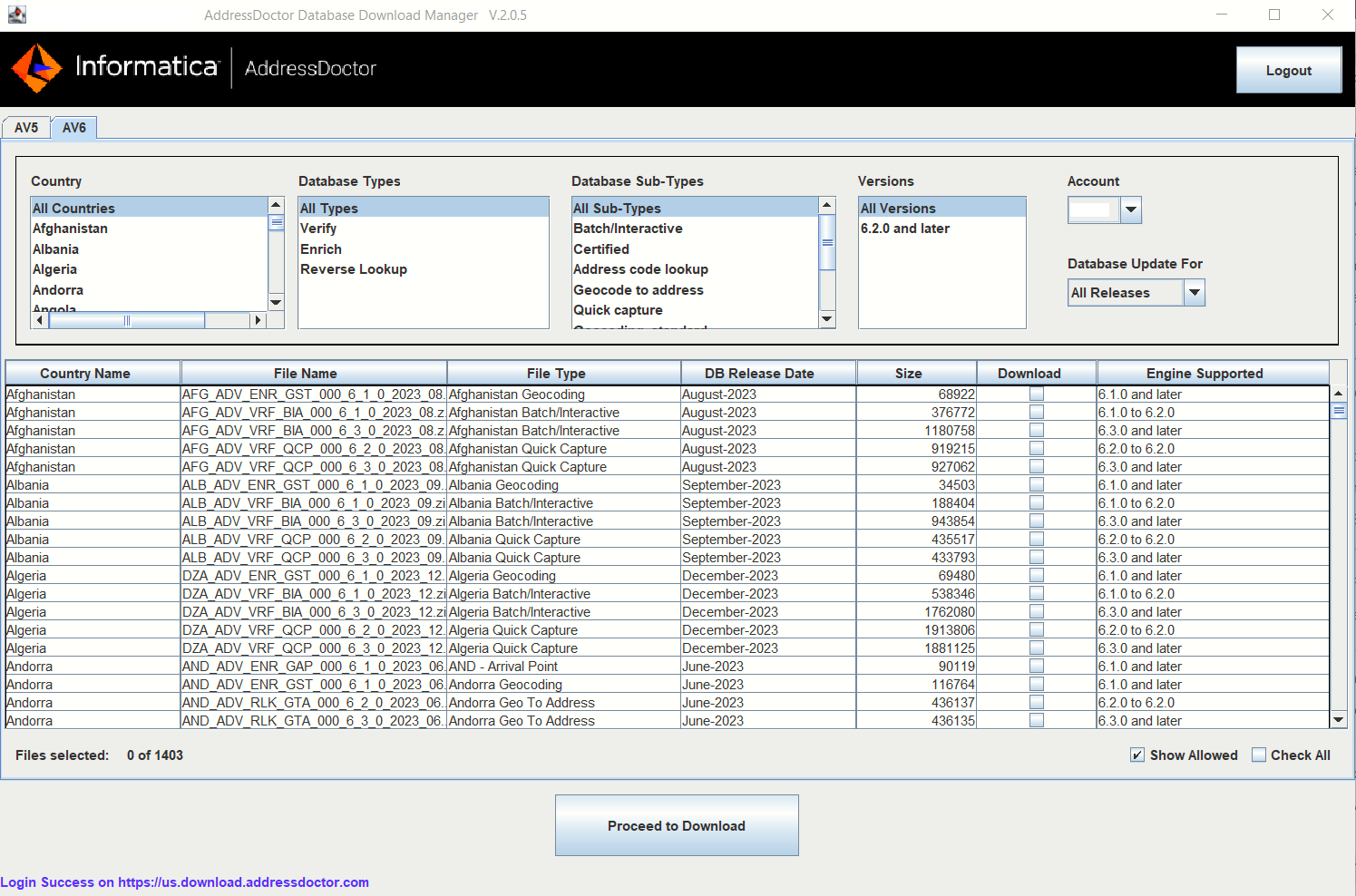Click Sub-Types list scroll down arrow

coord(827,319)
